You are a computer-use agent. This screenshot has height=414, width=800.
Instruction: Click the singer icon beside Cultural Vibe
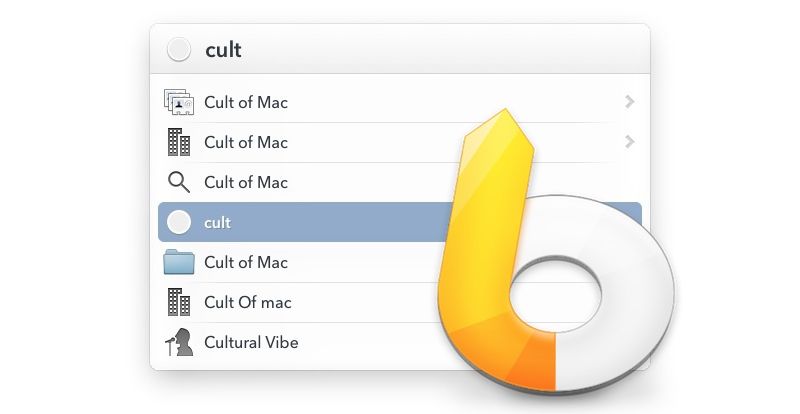[178, 342]
